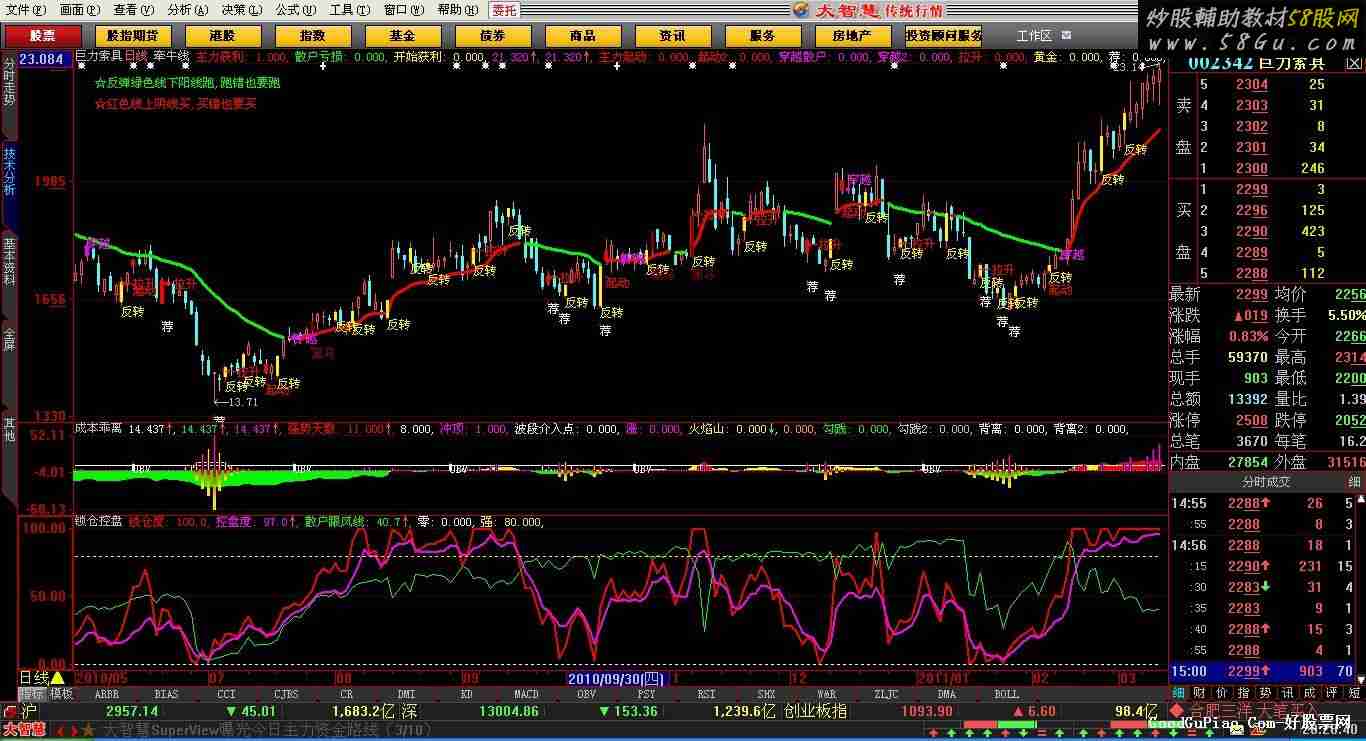Select the 财 tab under quote panel
The image size is (1366, 741).
click(x=1199, y=693)
